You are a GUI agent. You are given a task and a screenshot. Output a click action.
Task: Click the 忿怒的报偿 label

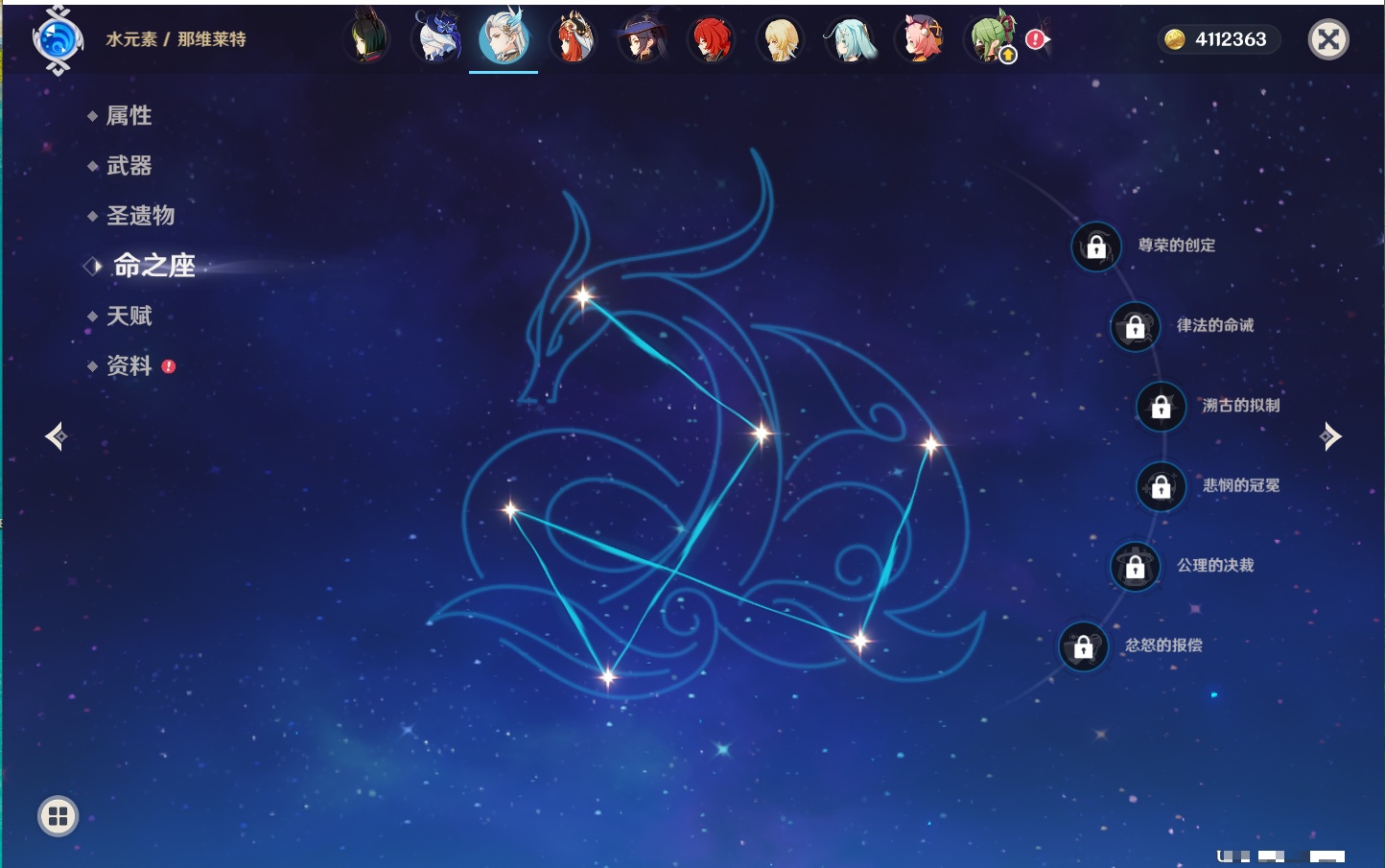point(1163,645)
